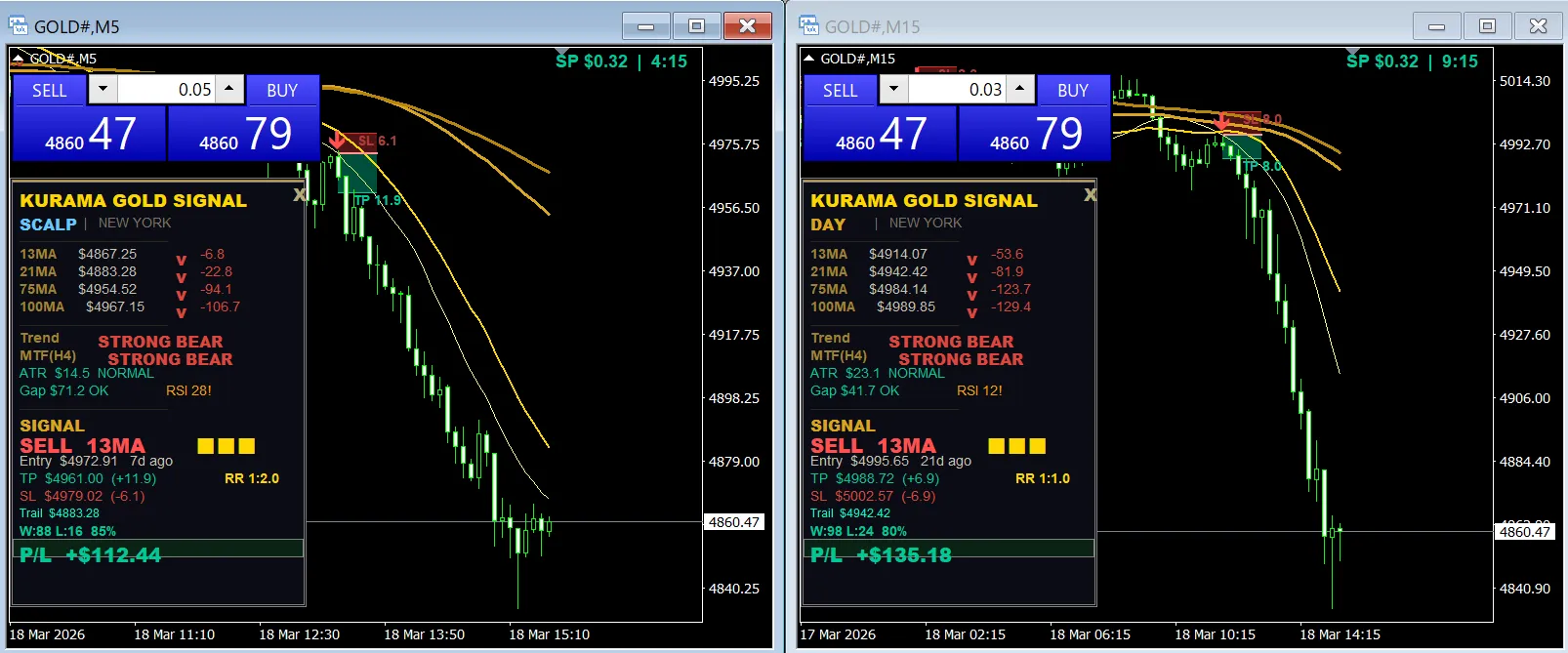Image resolution: width=1568 pixels, height=653 pixels.
Task: Click the chart icon in GOLD#,M5 title bar
Action: (x=19, y=26)
